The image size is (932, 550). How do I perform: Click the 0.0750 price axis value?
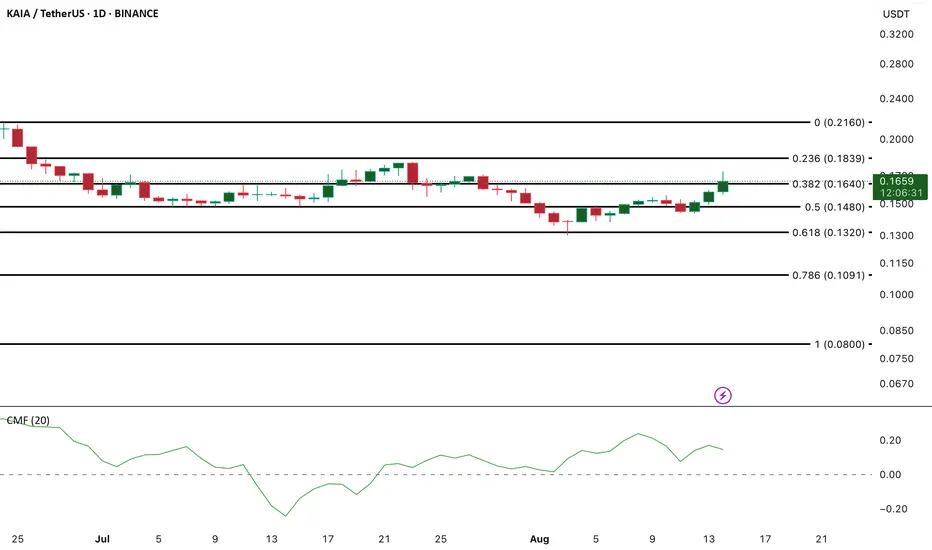[896, 359]
